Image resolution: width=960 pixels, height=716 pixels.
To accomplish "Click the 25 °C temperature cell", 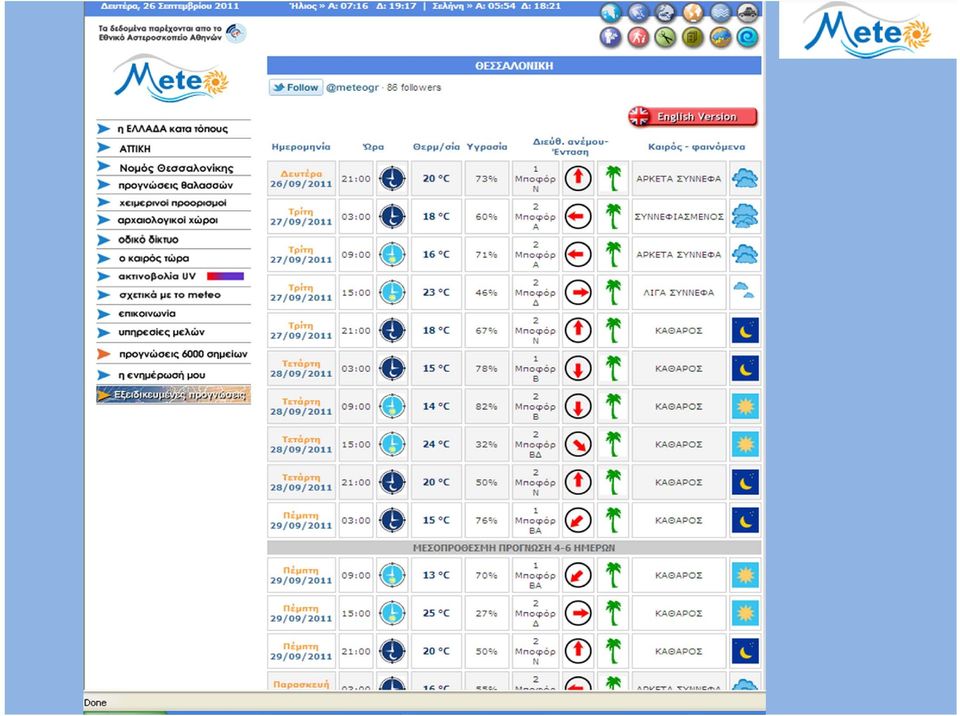I will click(436, 613).
